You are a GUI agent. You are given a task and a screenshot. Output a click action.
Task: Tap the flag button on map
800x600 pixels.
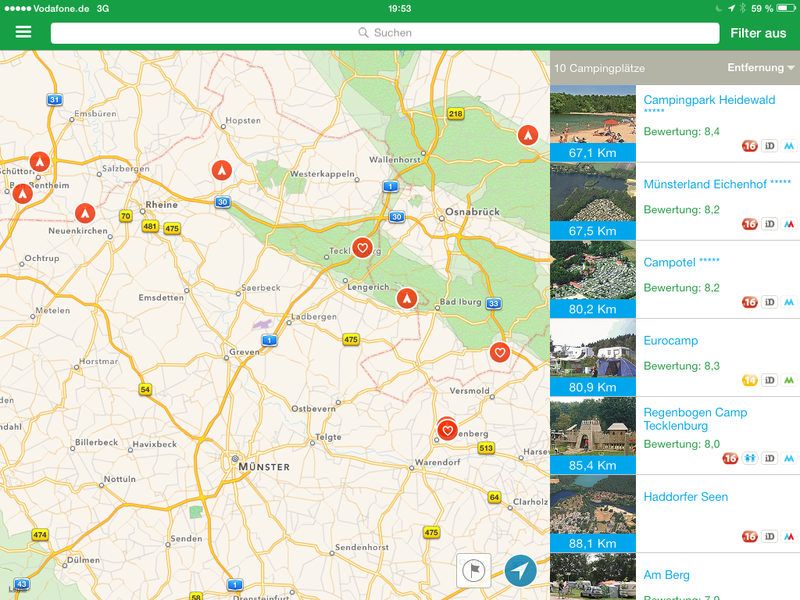click(x=473, y=570)
